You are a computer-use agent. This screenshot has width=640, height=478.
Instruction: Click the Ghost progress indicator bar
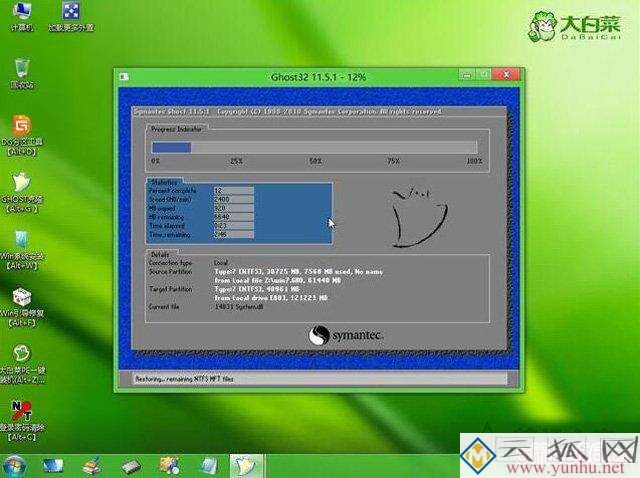tap(314, 147)
